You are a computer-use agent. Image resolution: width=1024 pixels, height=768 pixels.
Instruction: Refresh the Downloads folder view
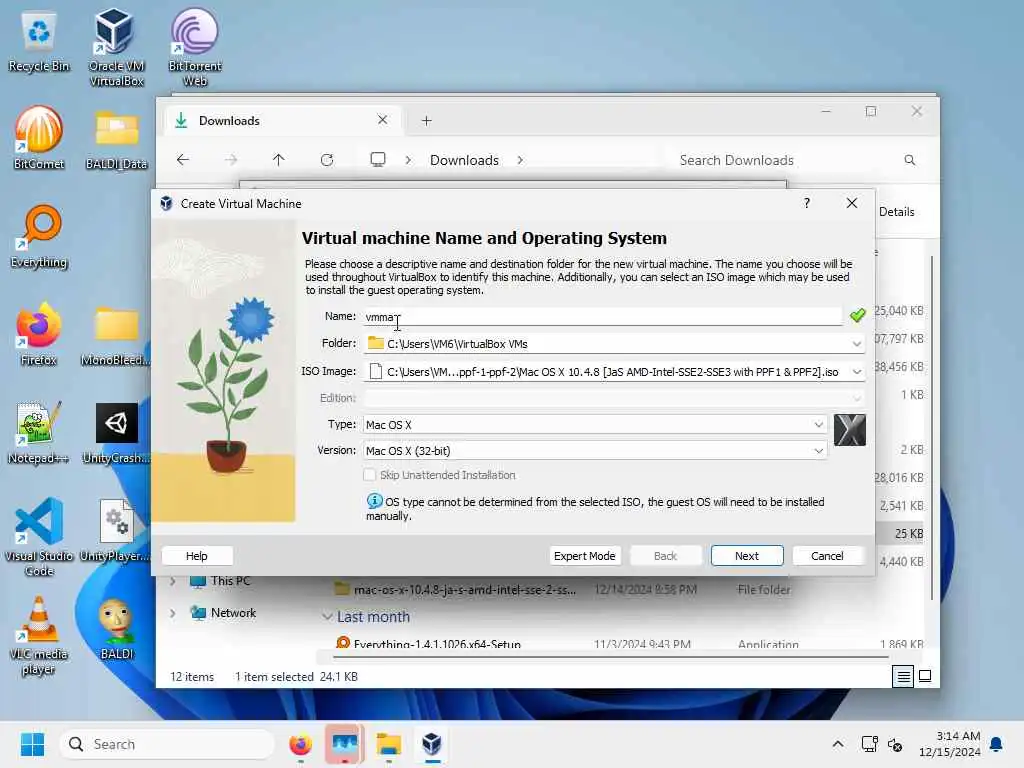tap(327, 160)
